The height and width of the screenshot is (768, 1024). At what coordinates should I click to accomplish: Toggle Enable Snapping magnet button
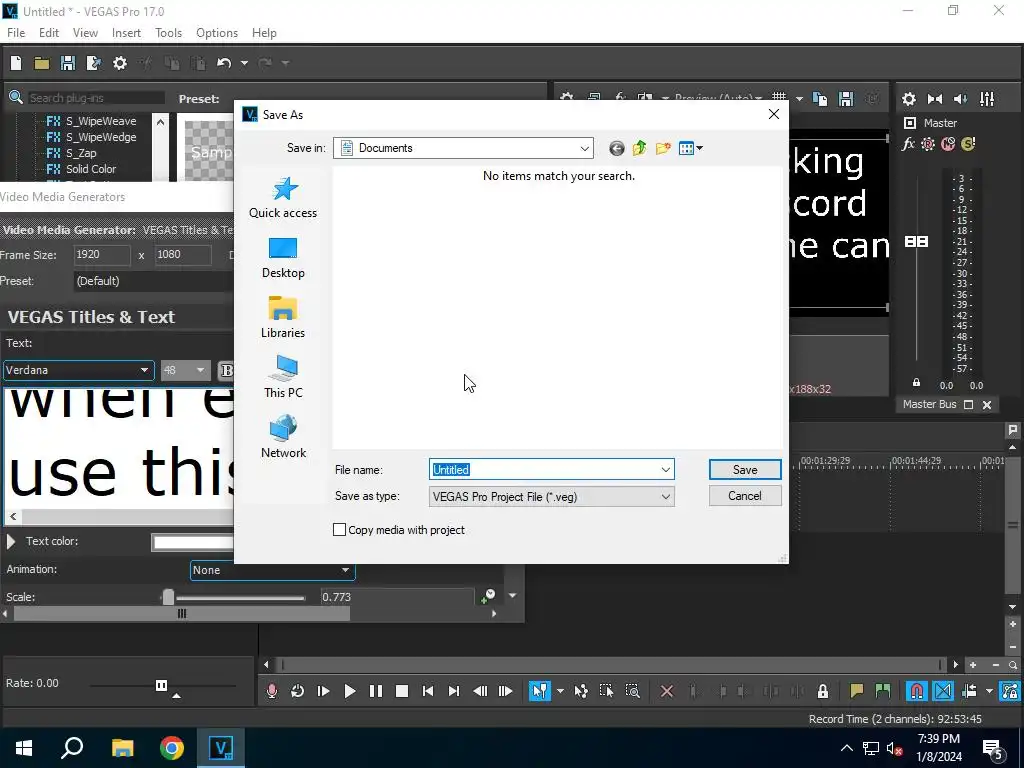point(917,691)
